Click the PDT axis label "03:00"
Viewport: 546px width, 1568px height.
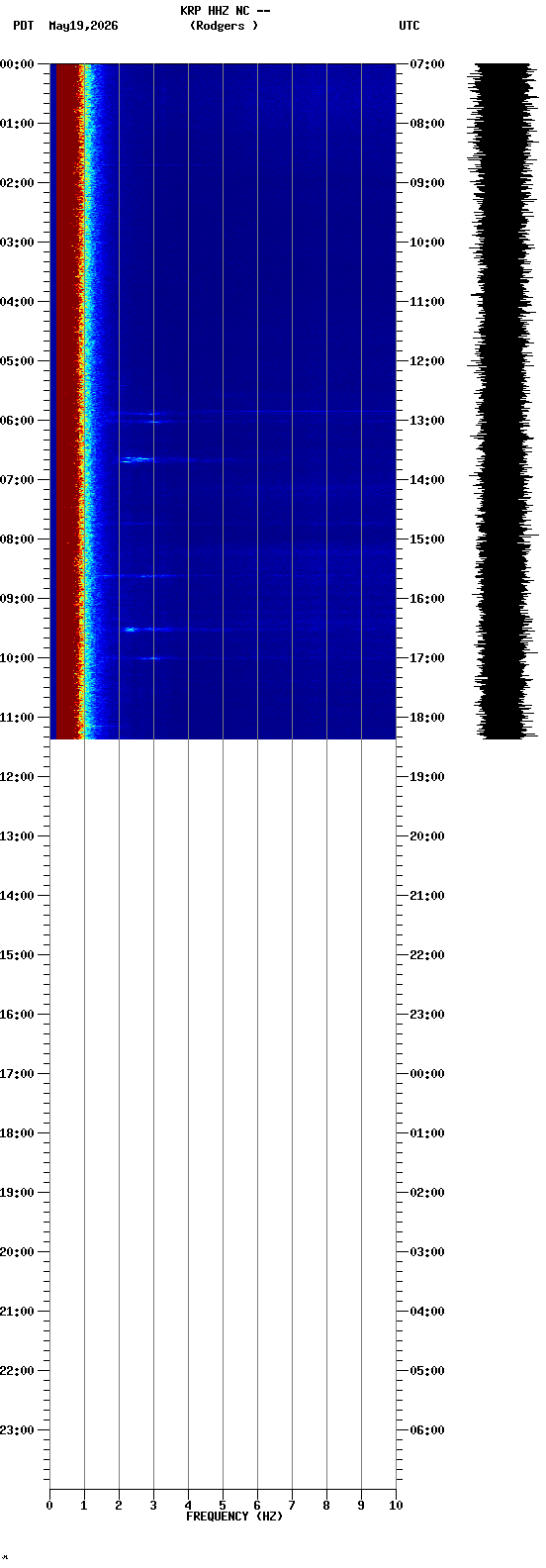click(x=17, y=243)
